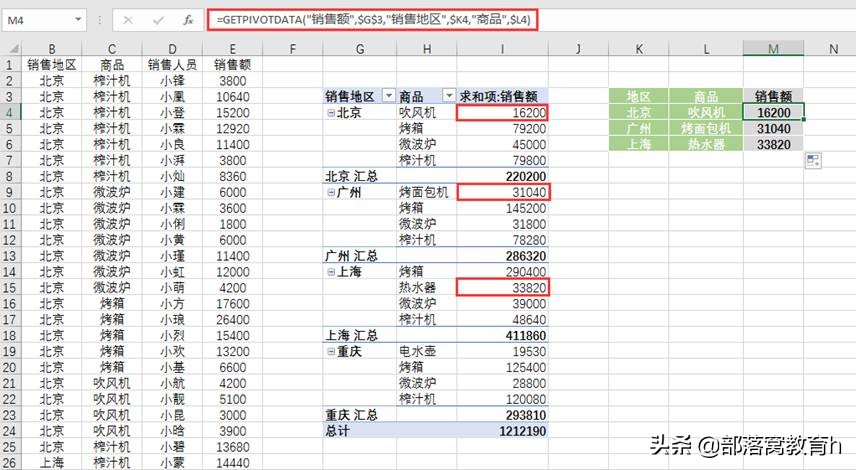The width and height of the screenshot is (856, 470).
Task: Select pivot value 145200 for 广州 烤箱
Action: (502, 208)
